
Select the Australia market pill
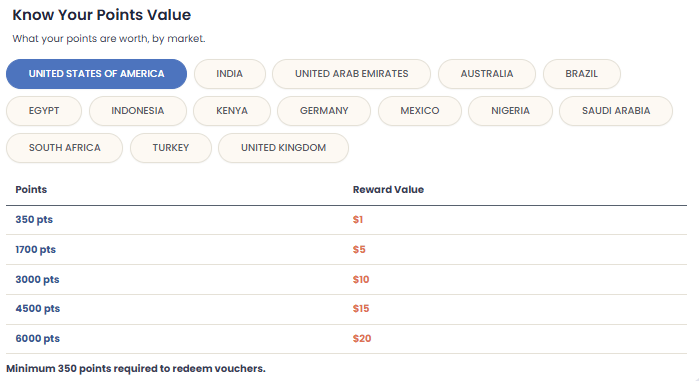487,74
